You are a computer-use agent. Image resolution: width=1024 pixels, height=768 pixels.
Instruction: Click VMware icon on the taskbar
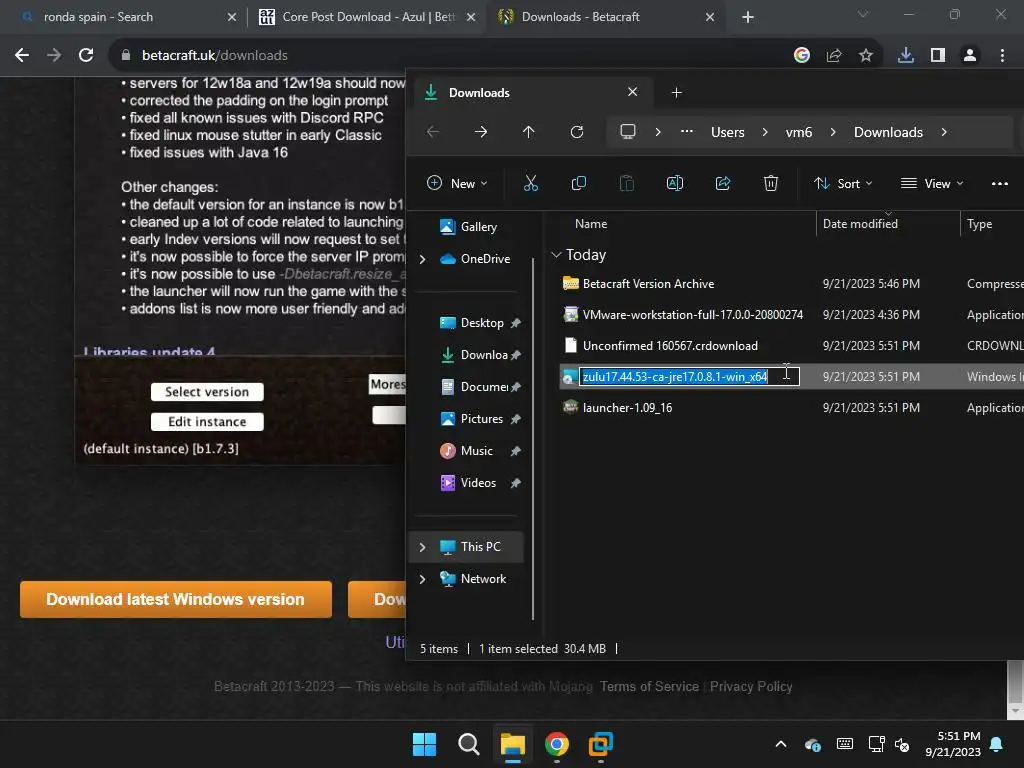pos(600,744)
